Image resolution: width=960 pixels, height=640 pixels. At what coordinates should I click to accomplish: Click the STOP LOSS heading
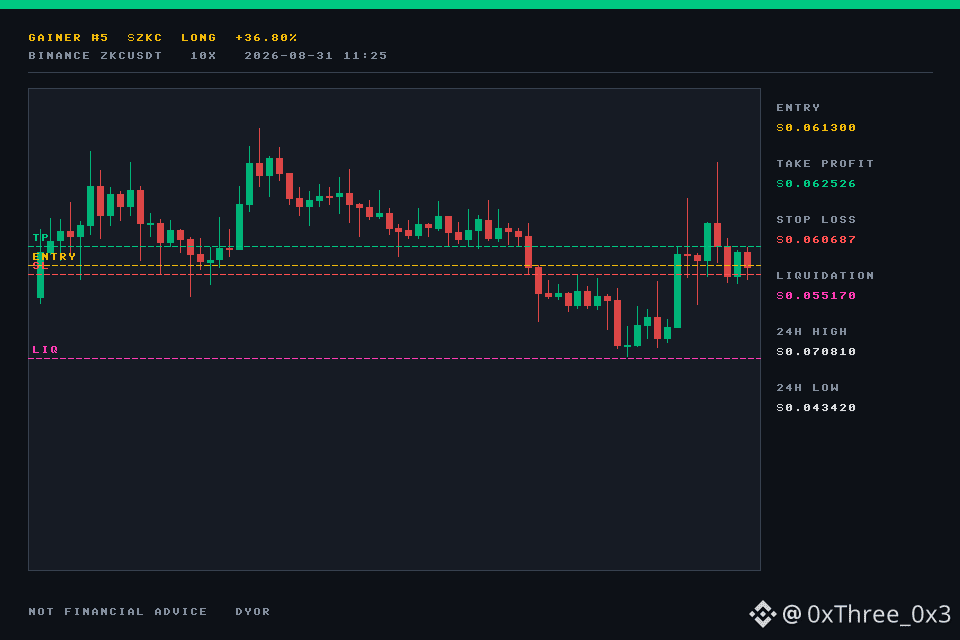pos(816,219)
